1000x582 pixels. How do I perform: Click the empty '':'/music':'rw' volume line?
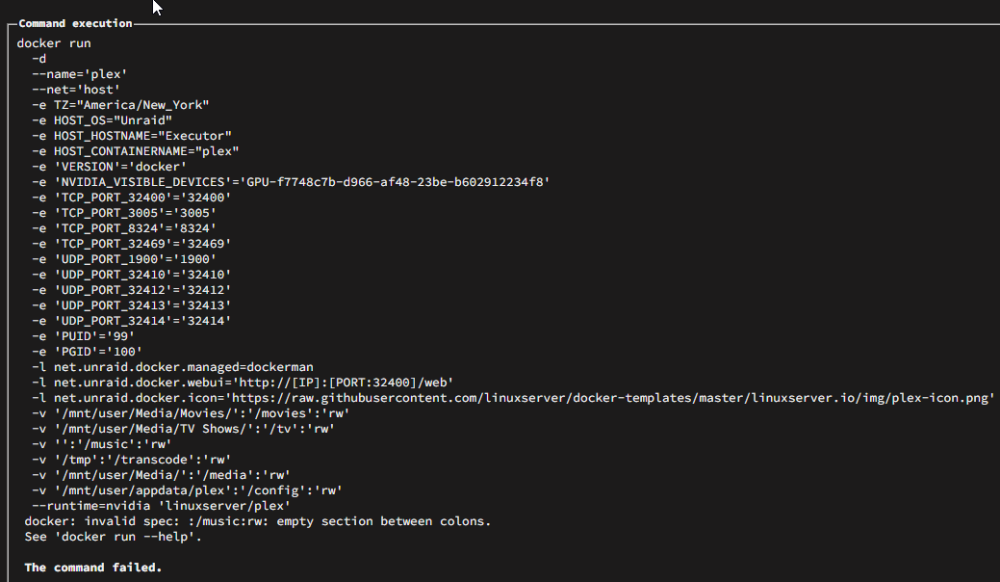pos(102,444)
